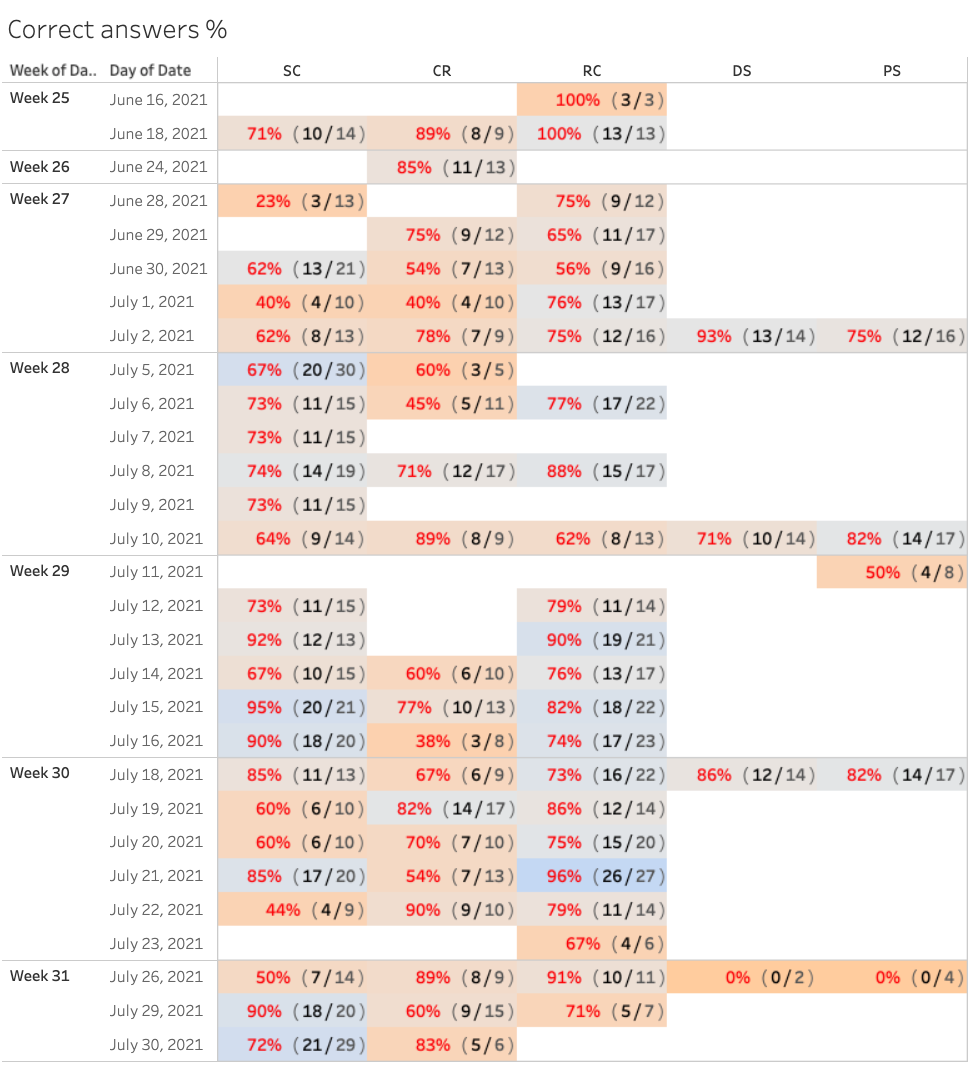The width and height of the screenshot is (977, 1074).
Task: Click the 50% (4/8) PS cell
Action: coord(892,572)
